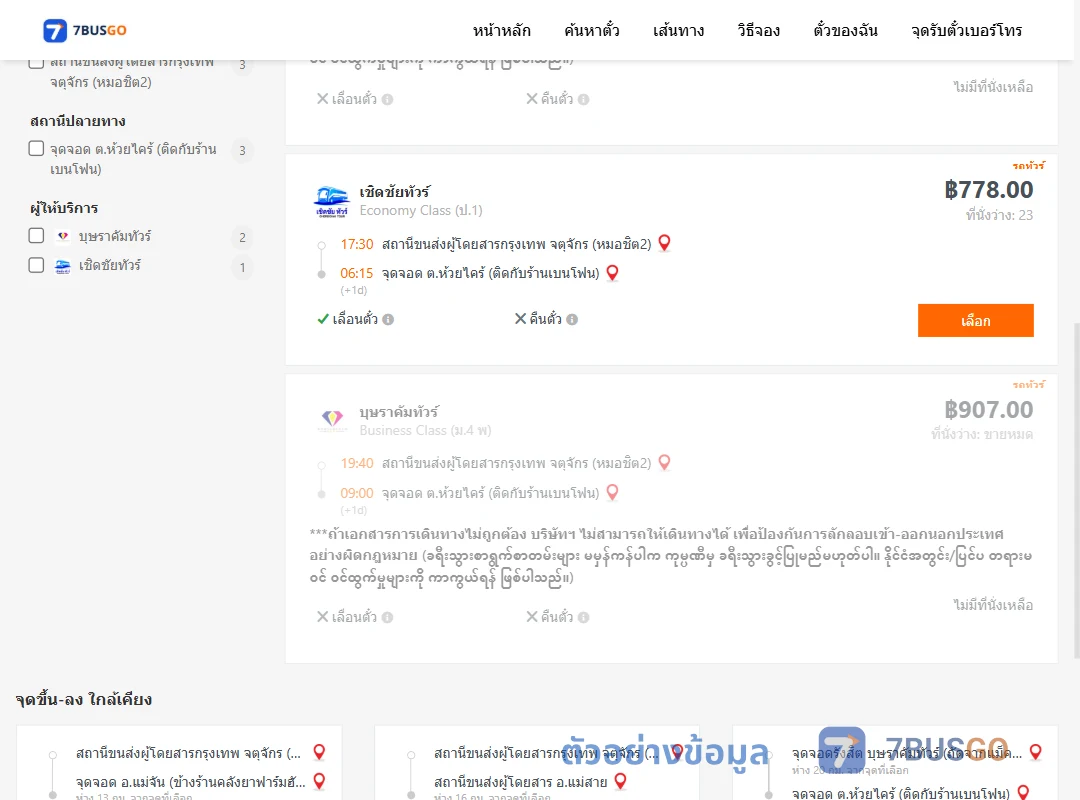Go to หน้าหลัก menu item

click(501, 30)
